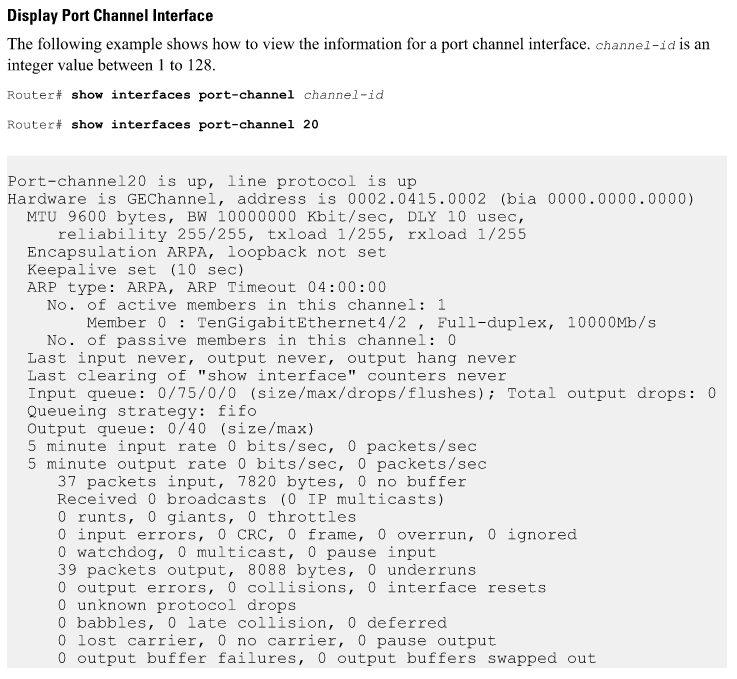The width and height of the screenshot is (737, 679).
Task: Click the 'Display Port Channel Interface' heading
Action: pos(110,16)
